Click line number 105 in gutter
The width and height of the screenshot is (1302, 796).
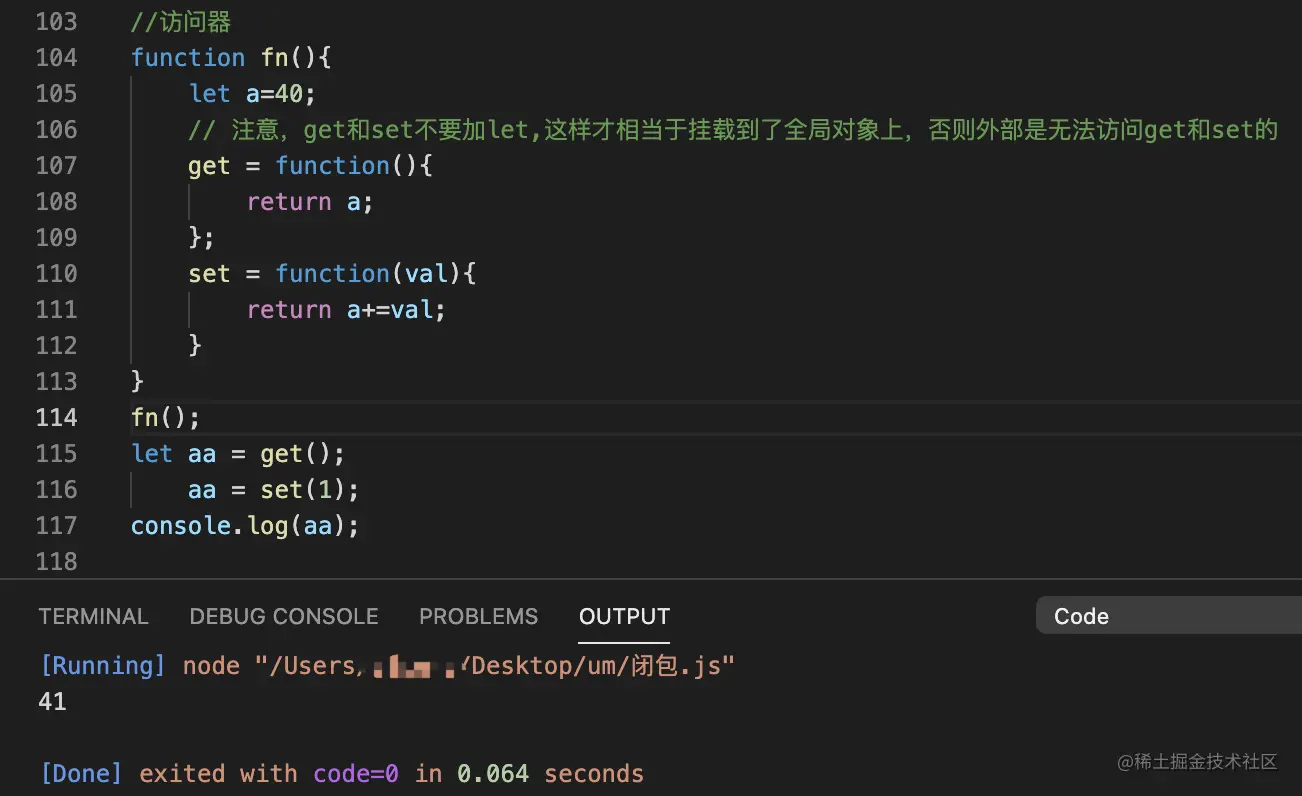[56, 93]
